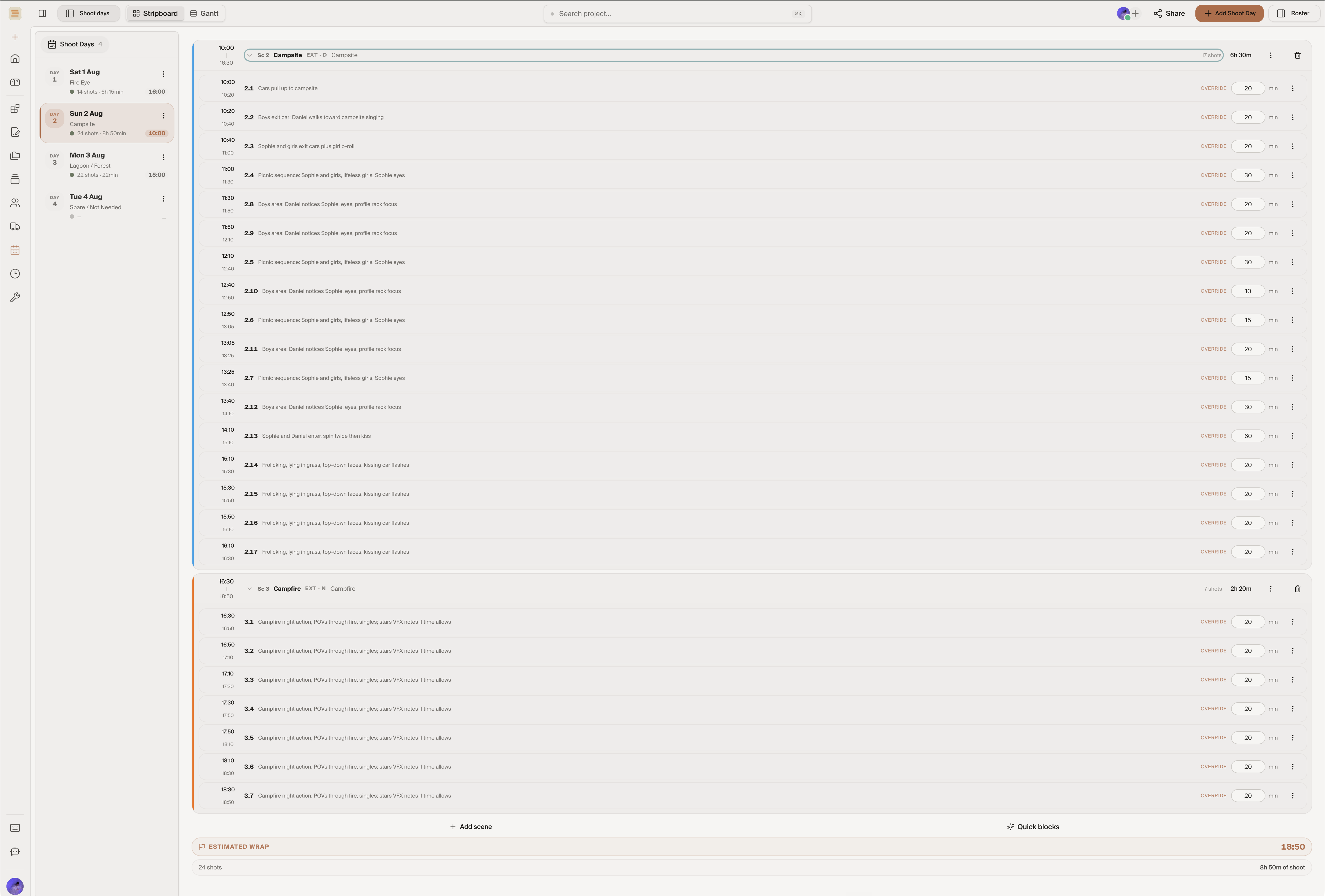Viewport: 1325px width, 896px height.
Task: Select Day 4 Tue 4 Aug
Action: click(107, 206)
